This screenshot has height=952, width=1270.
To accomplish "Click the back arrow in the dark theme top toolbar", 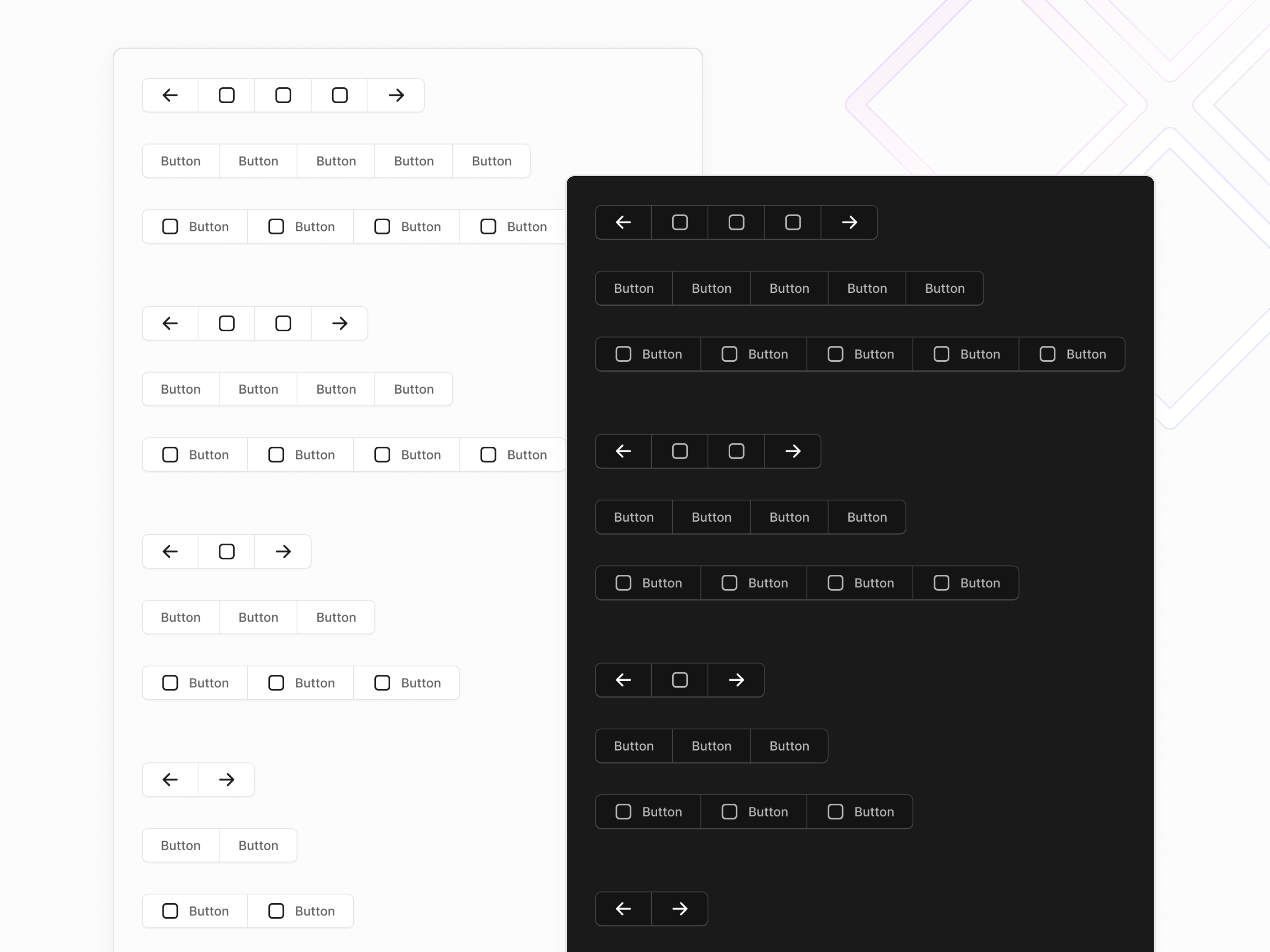I will pyautogui.click(x=622, y=222).
